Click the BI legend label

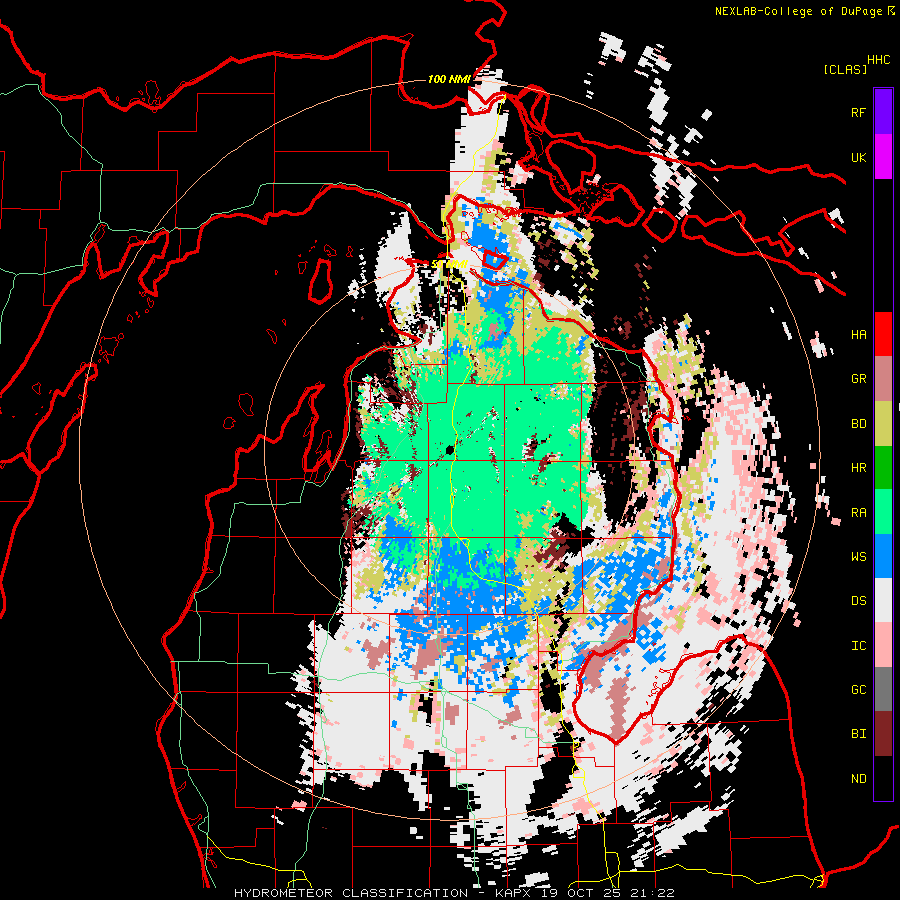(858, 734)
